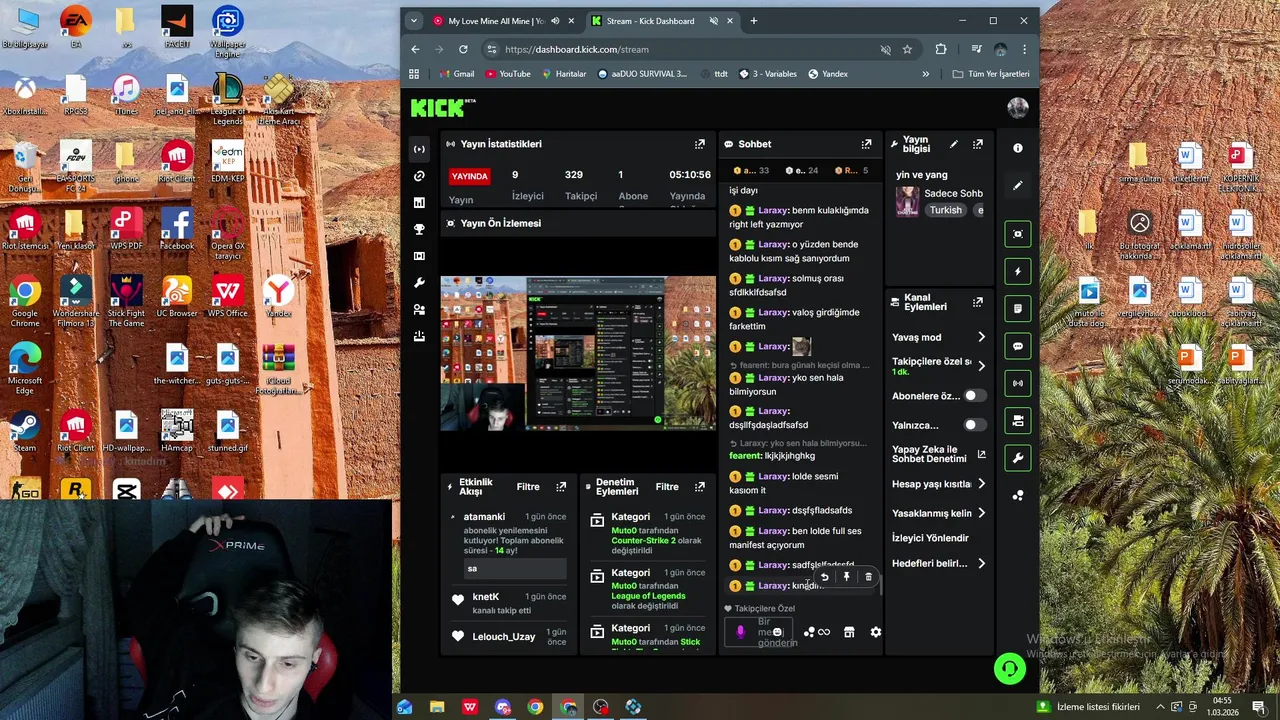This screenshot has width=1280, height=720.
Task: Open the wrench settings icon in left sidebar
Action: coord(419,283)
